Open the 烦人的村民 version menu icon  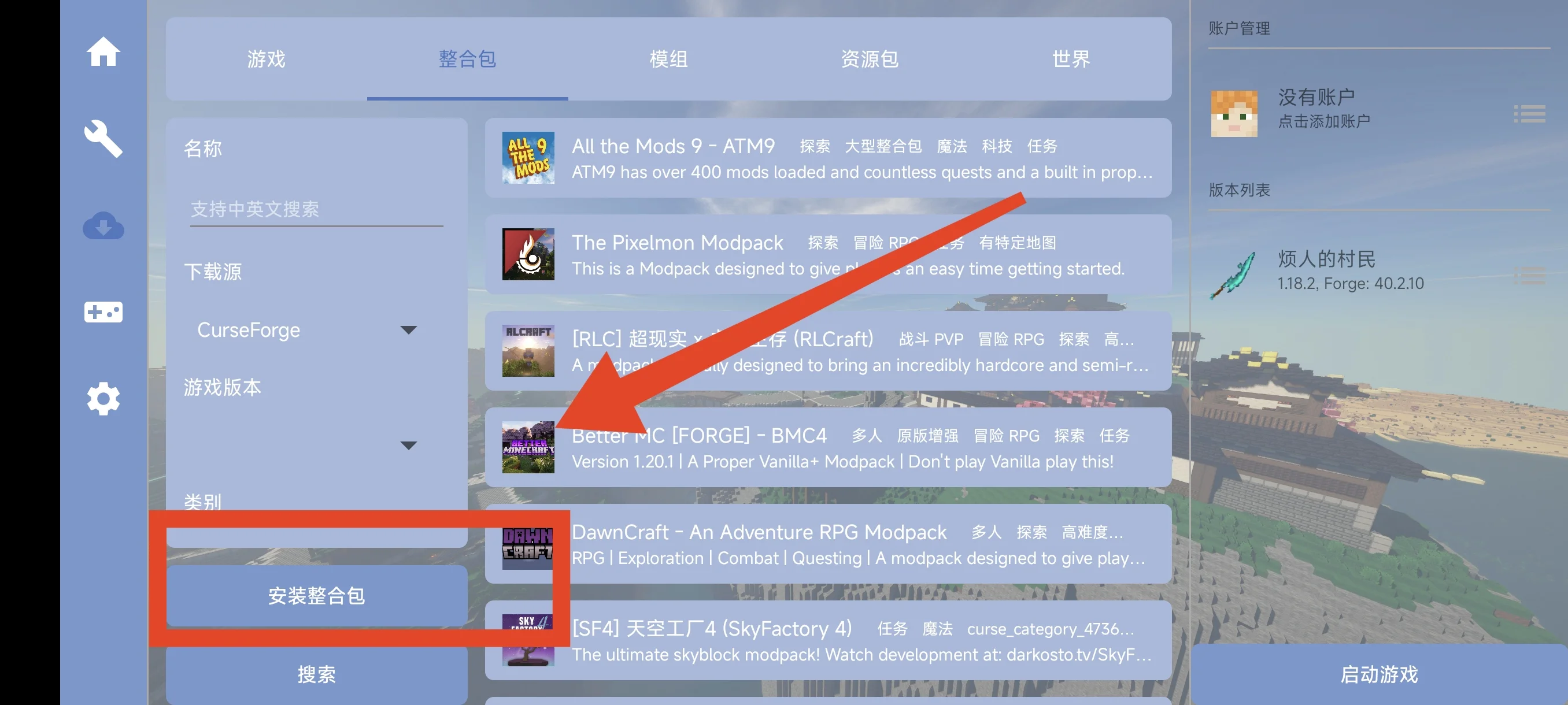[x=1530, y=275]
